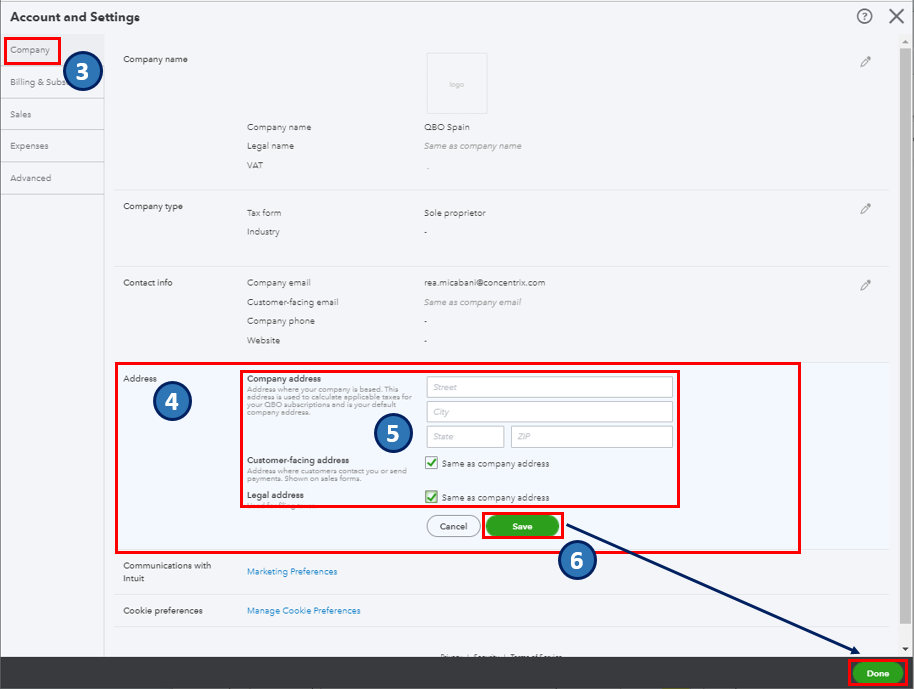This screenshot has height=689, width=914.
Task: Click the scrollbar up arrow
Action: (x=905, y=42)
